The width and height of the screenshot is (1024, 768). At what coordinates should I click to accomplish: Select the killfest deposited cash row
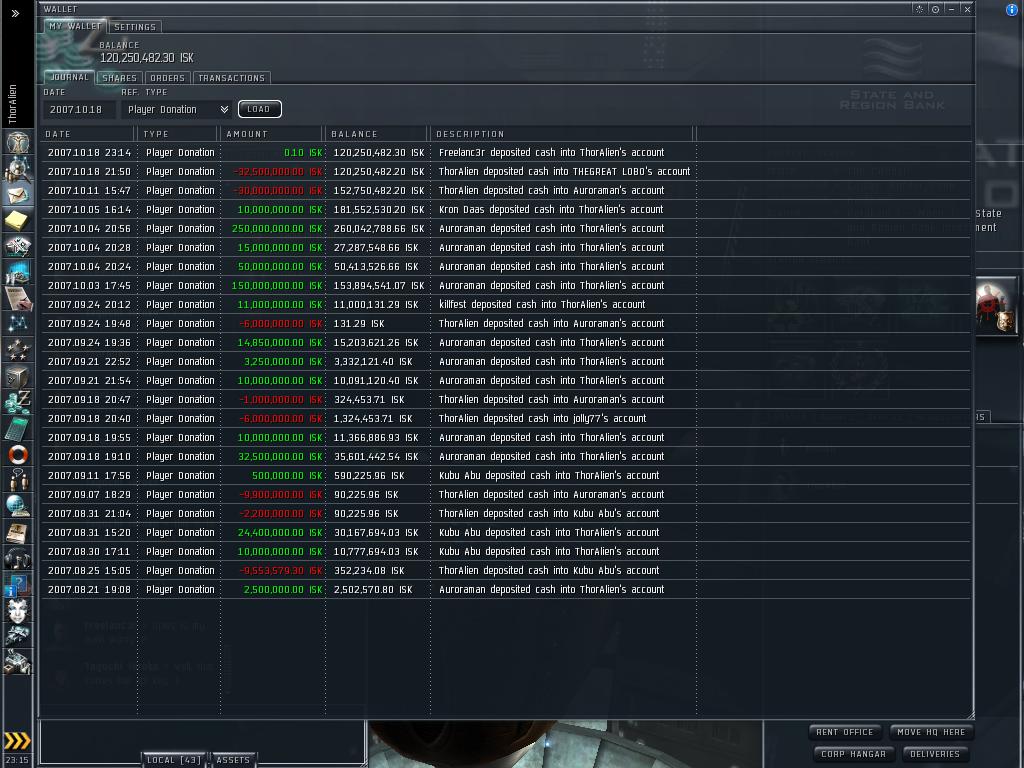point(506,304)
